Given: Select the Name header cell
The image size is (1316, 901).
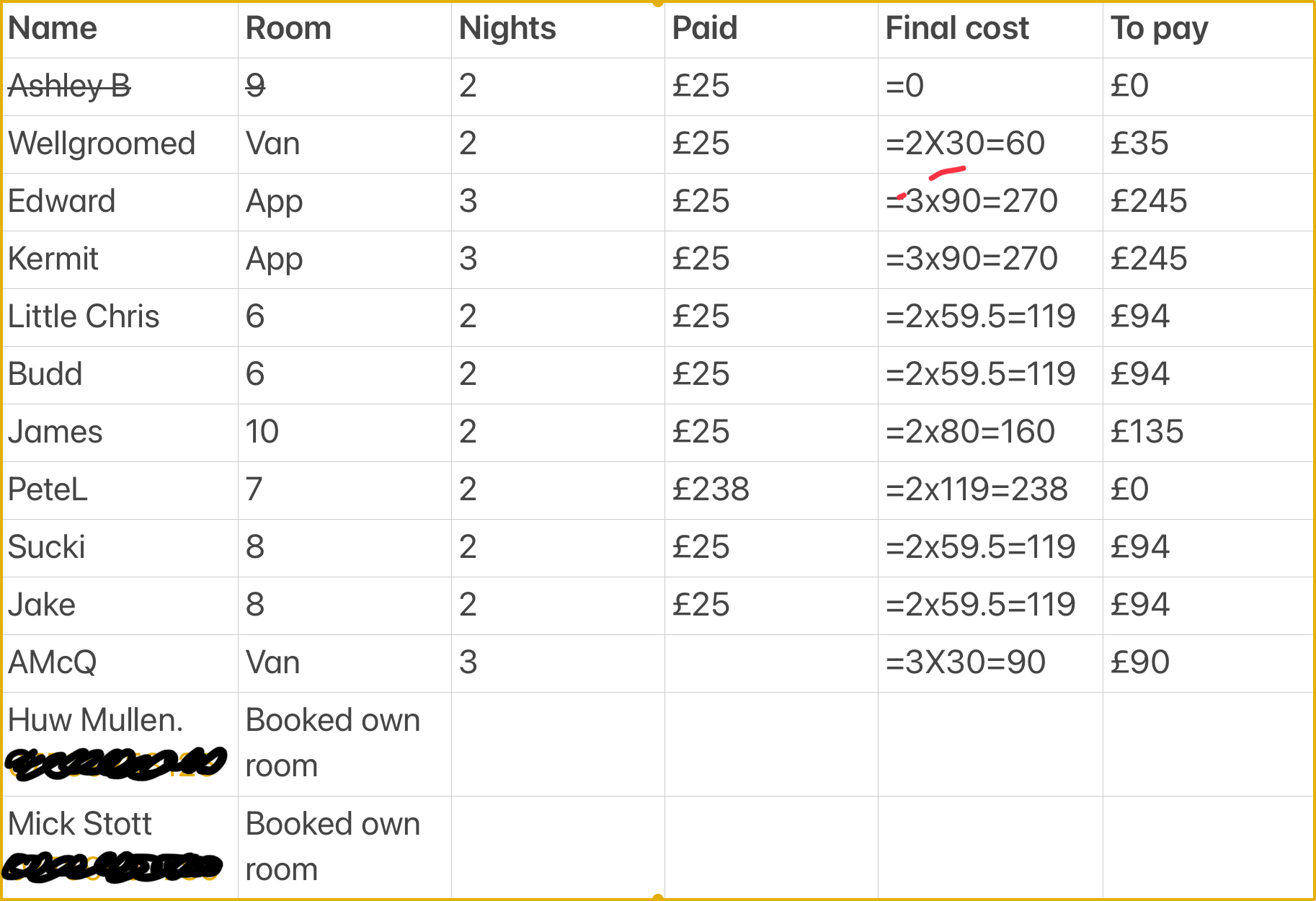Looking at the screenshot, I should coord(120,30).
